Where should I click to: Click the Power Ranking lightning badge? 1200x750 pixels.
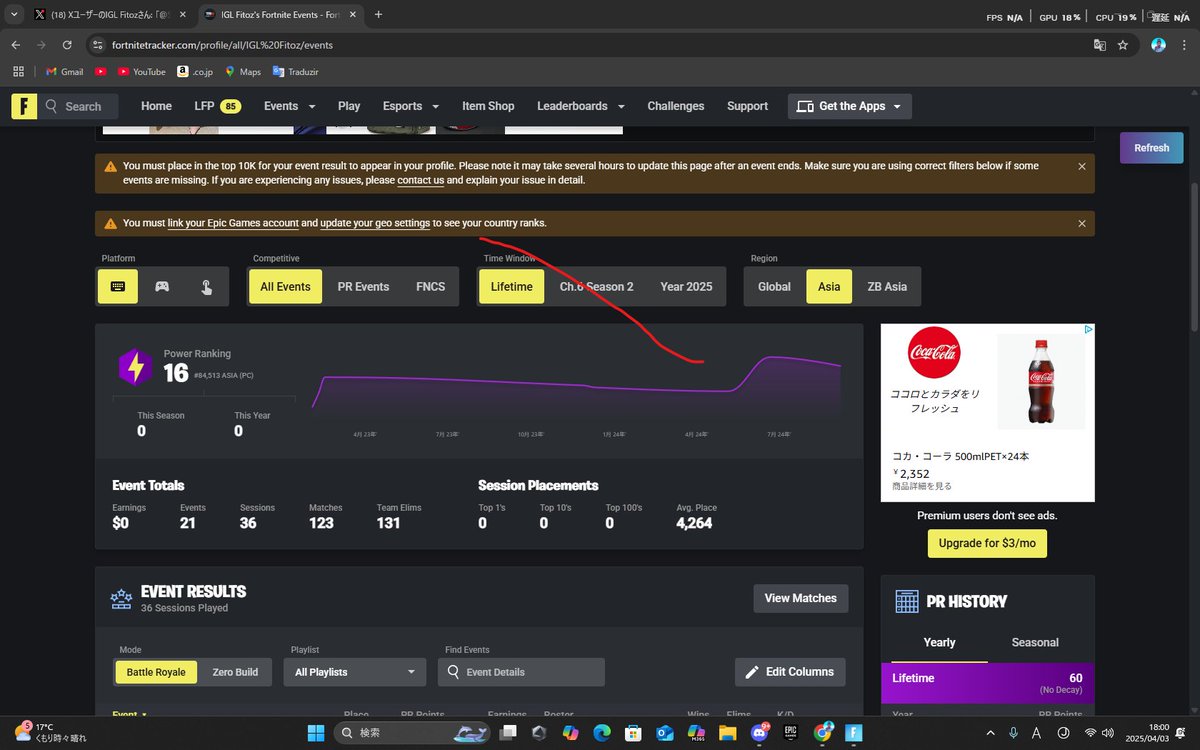coord(135,368)
